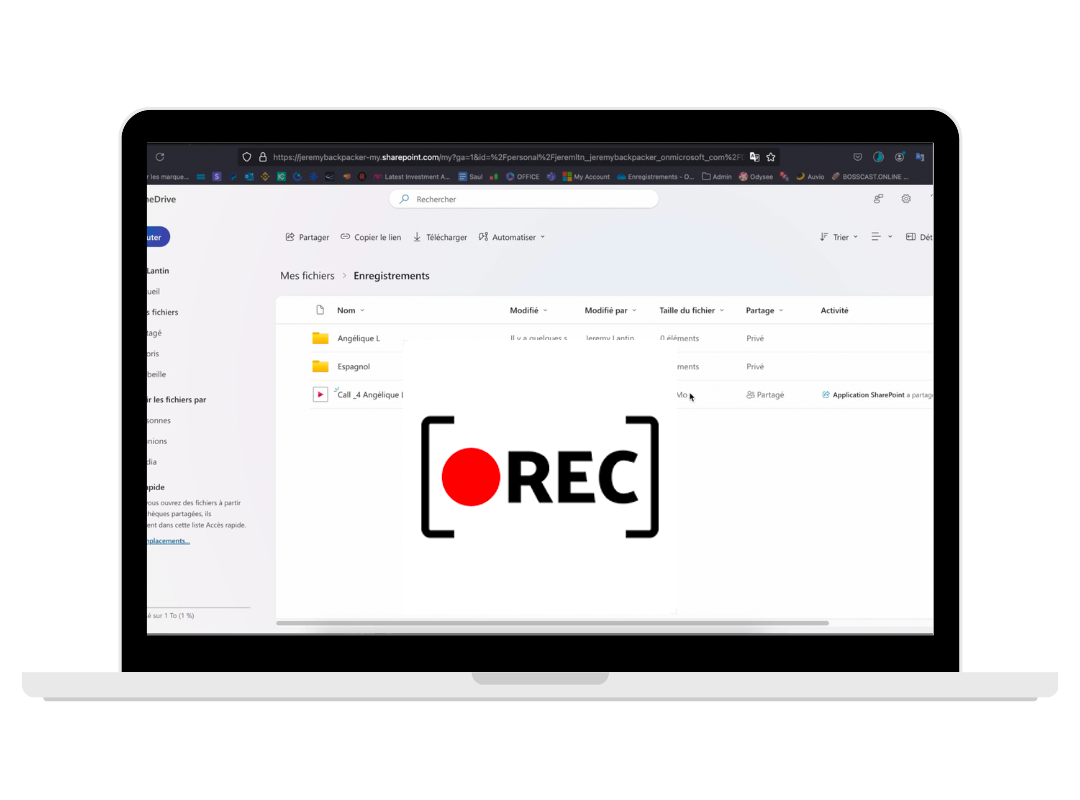This screenshot has width=1080, height=800.
Task: Navigate to Mes fichiers breadcrumb
Action: click(307, 276)
